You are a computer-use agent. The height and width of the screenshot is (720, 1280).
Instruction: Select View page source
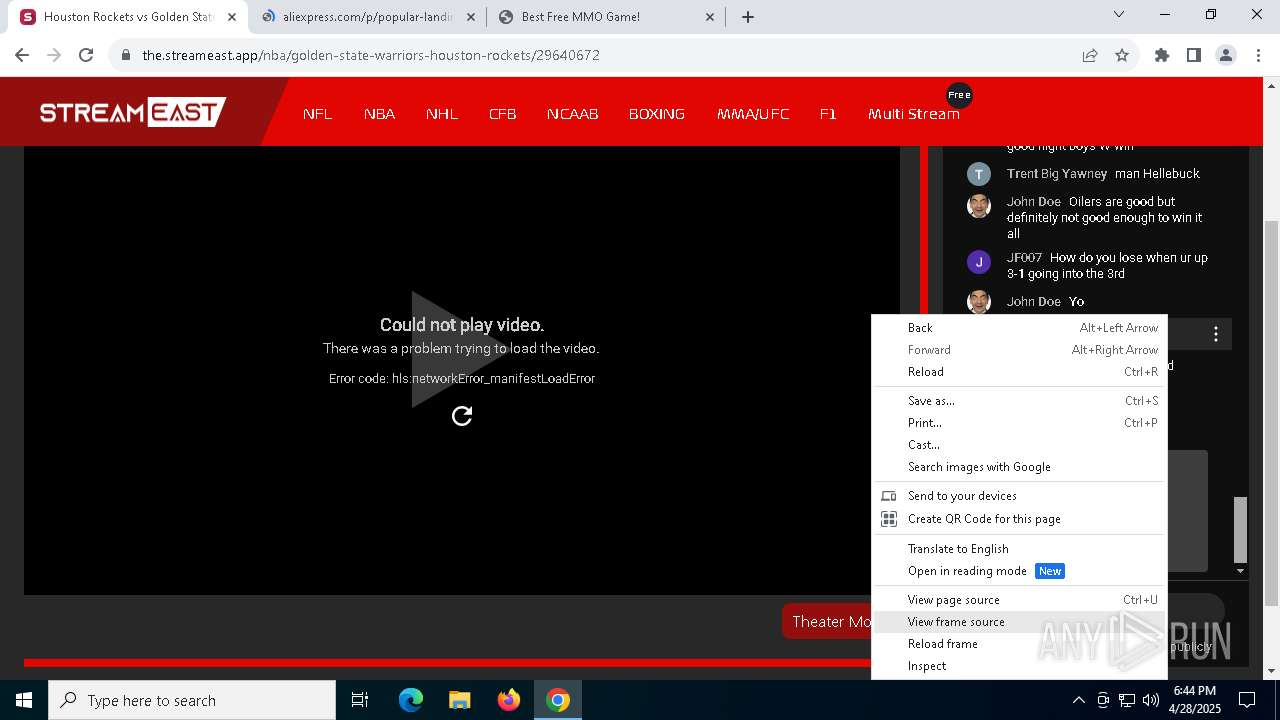pos(1019,600)
